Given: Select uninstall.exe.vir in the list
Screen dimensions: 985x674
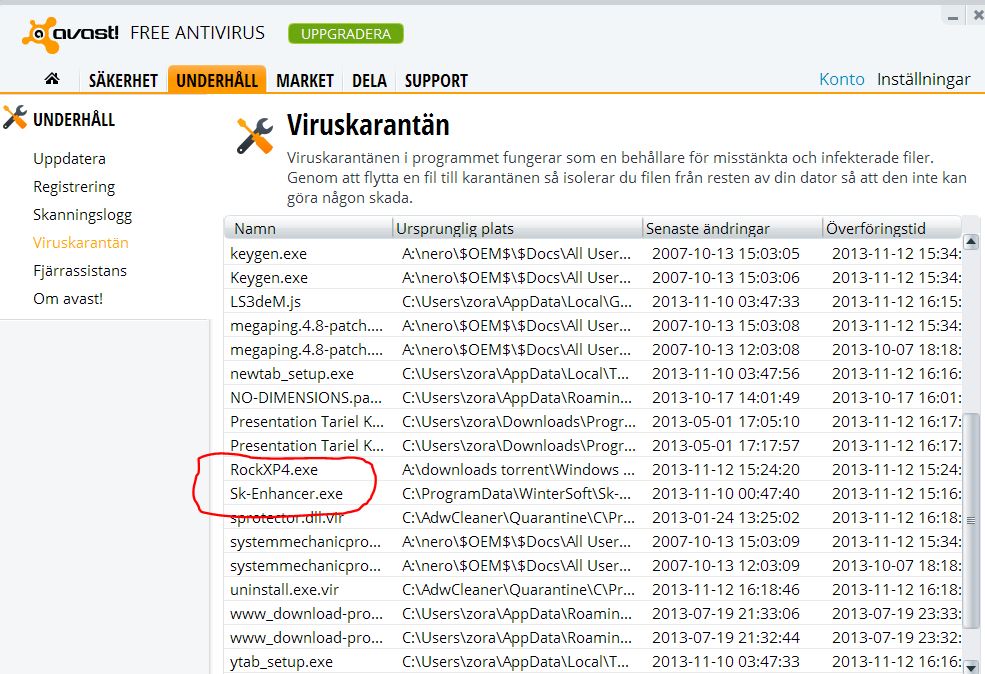Looking at the screenshot, I should [x=592, y=590].
